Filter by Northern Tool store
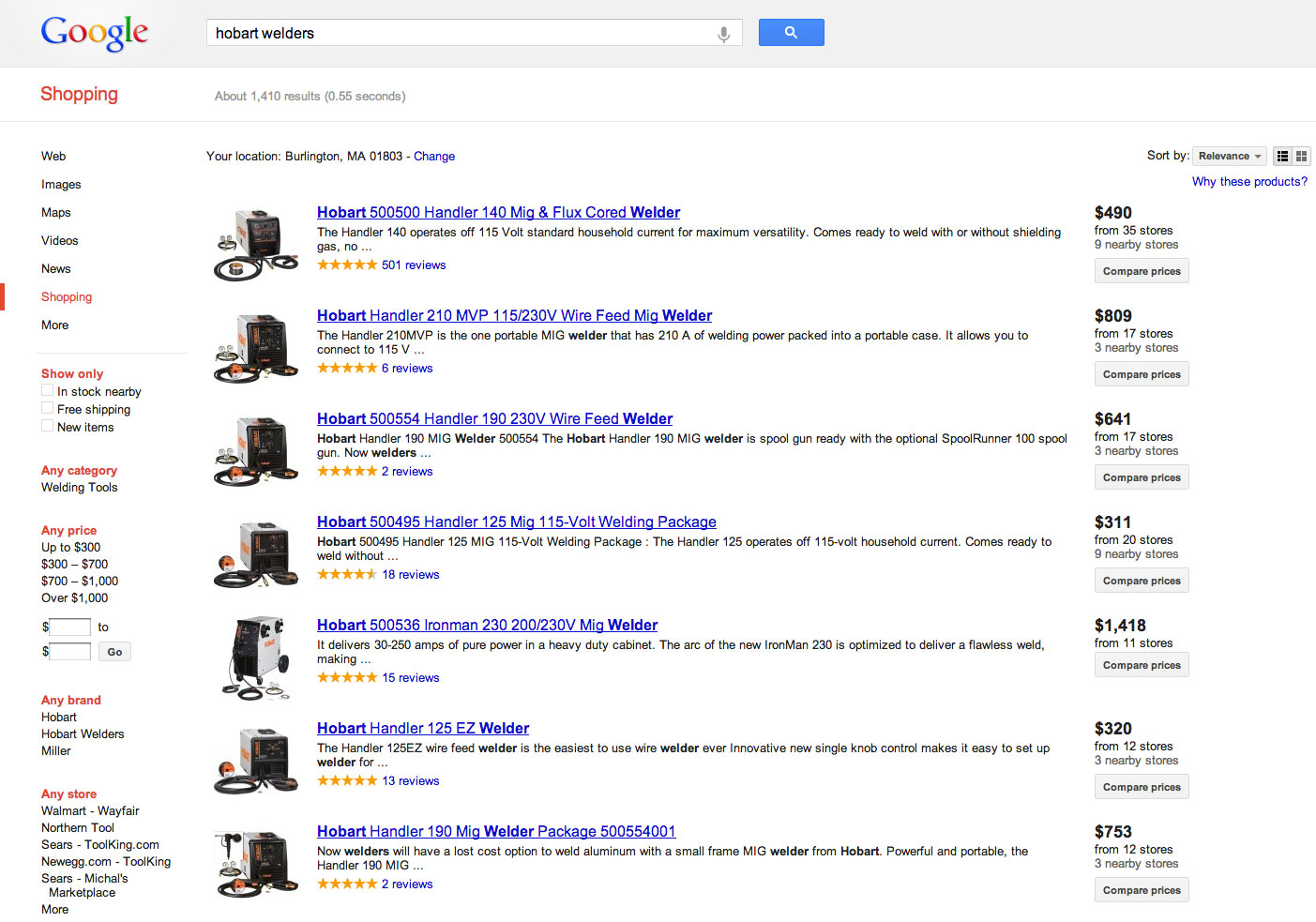The height and width of the screenshot is (922, 1316). (78, 828)
